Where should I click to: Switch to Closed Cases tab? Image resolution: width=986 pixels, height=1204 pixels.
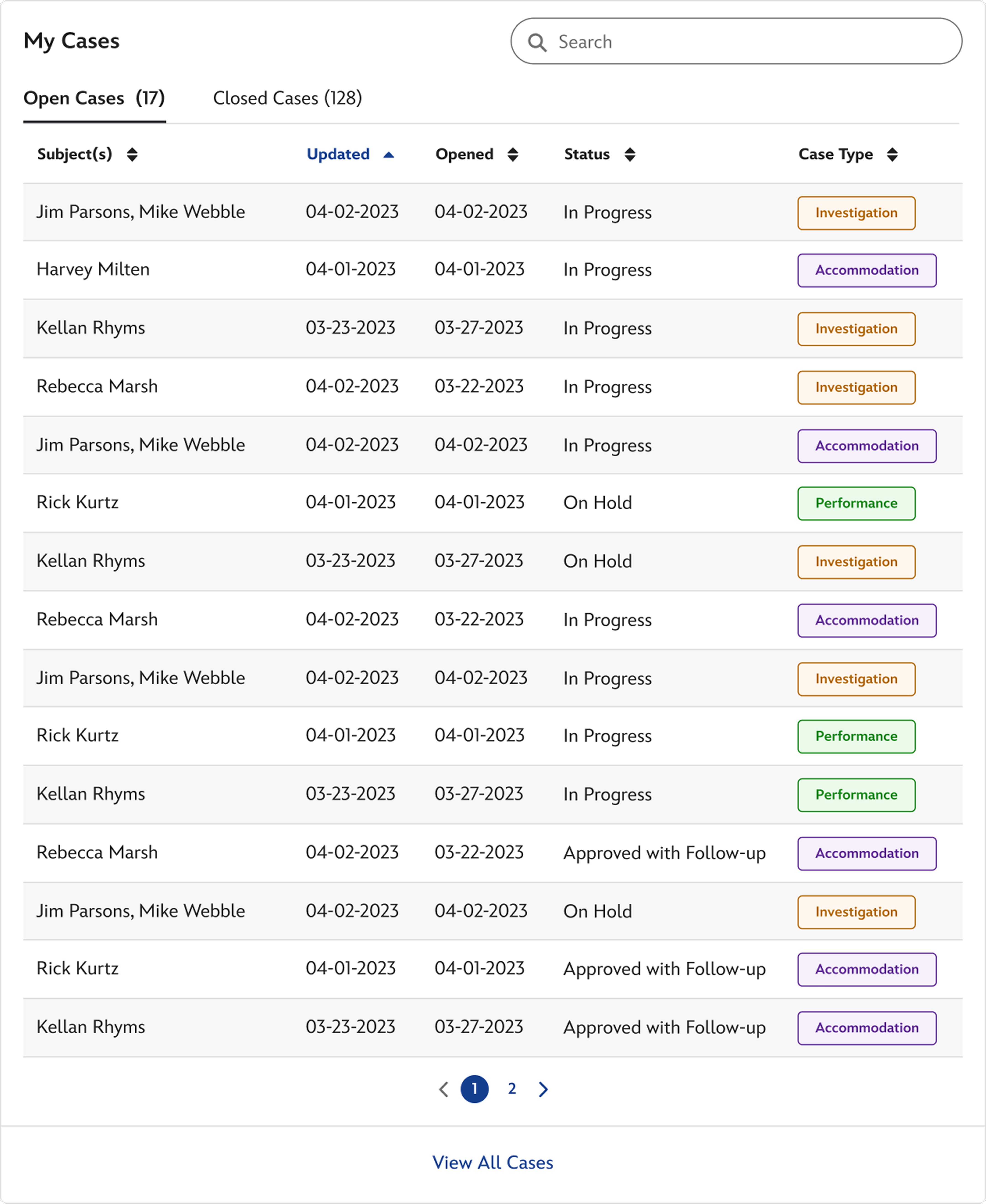coord(287,98)
